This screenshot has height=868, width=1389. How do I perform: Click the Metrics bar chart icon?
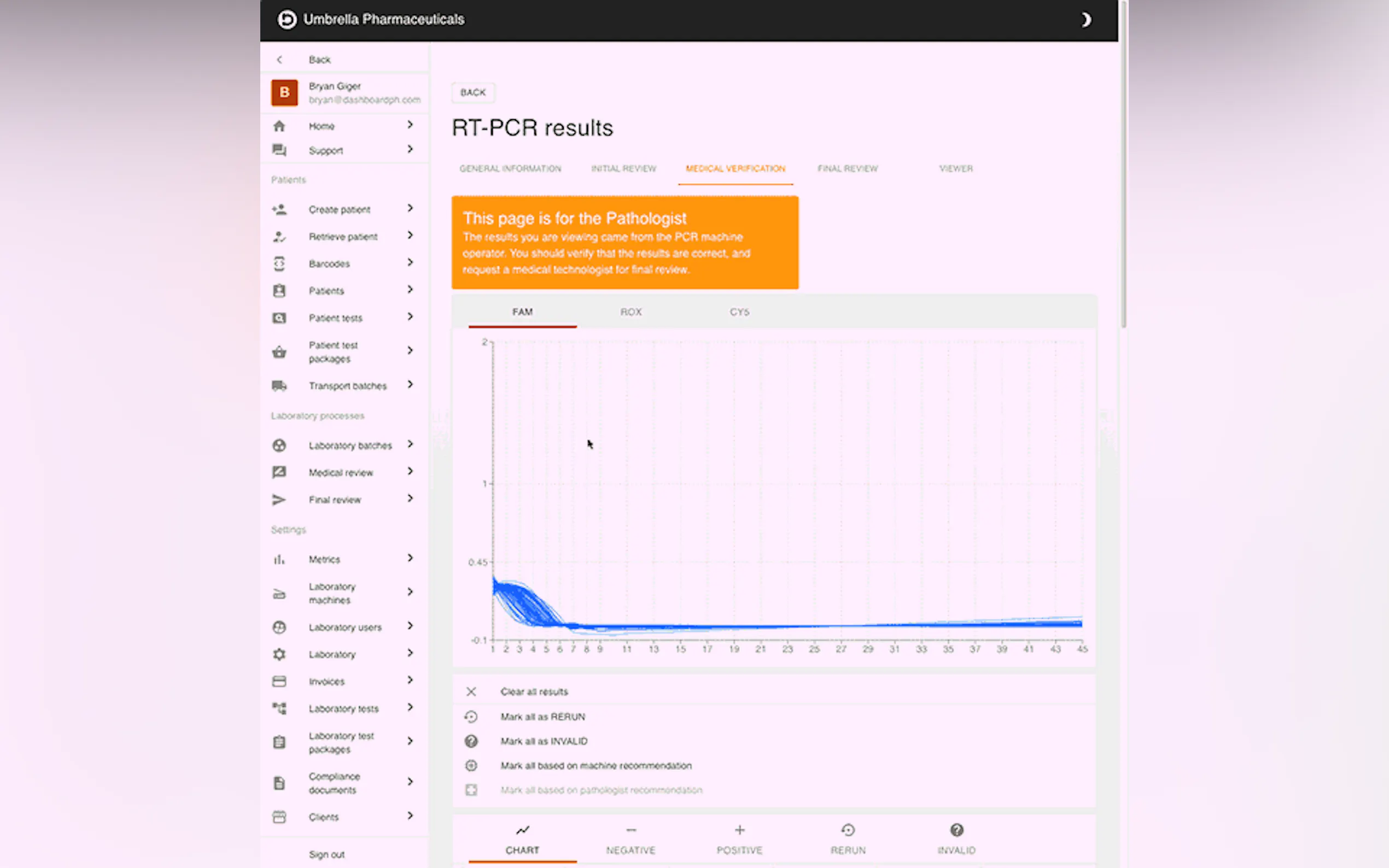coord(279,559)
